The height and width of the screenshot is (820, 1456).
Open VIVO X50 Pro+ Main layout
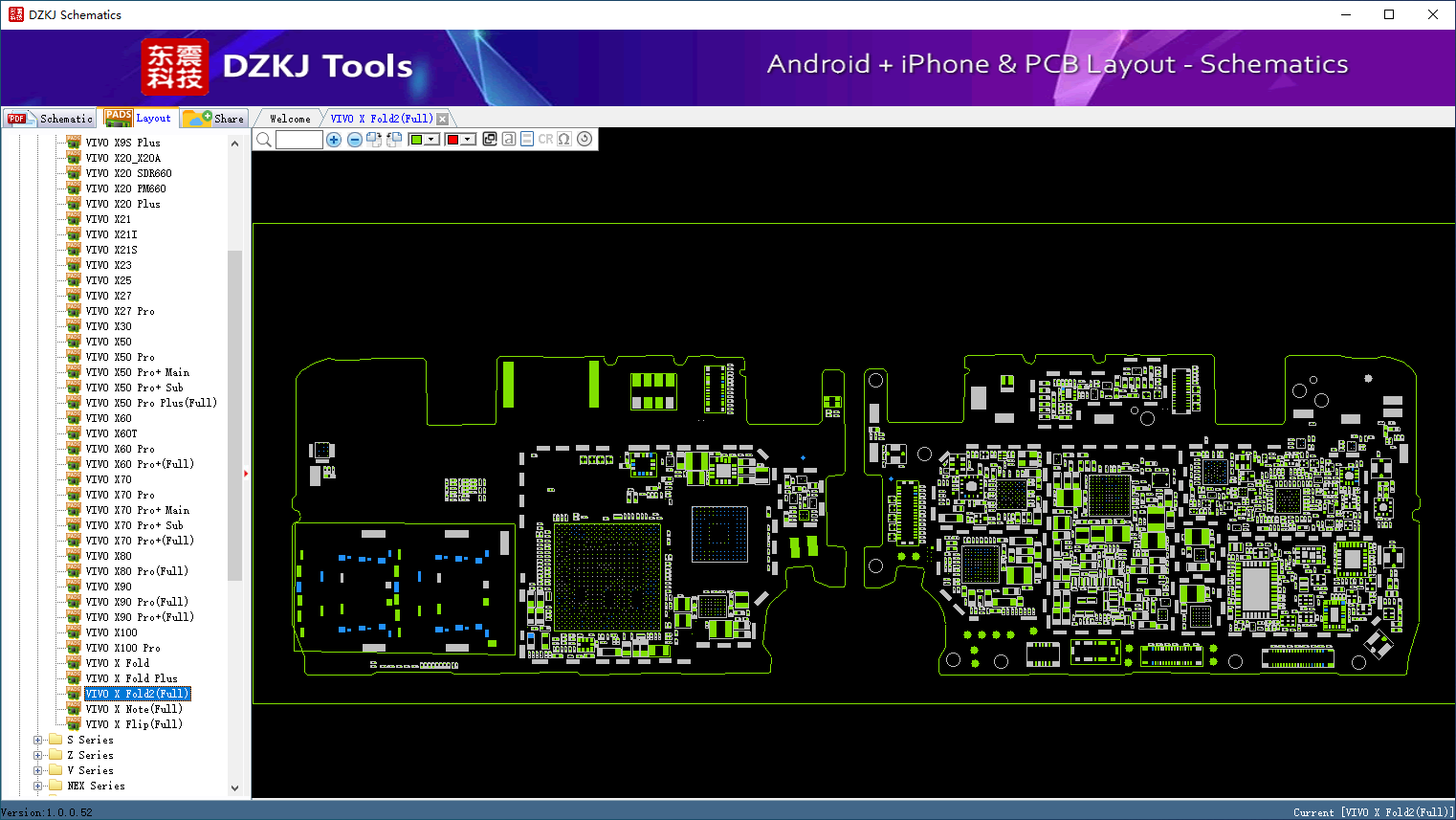click(x=138, y=372)
